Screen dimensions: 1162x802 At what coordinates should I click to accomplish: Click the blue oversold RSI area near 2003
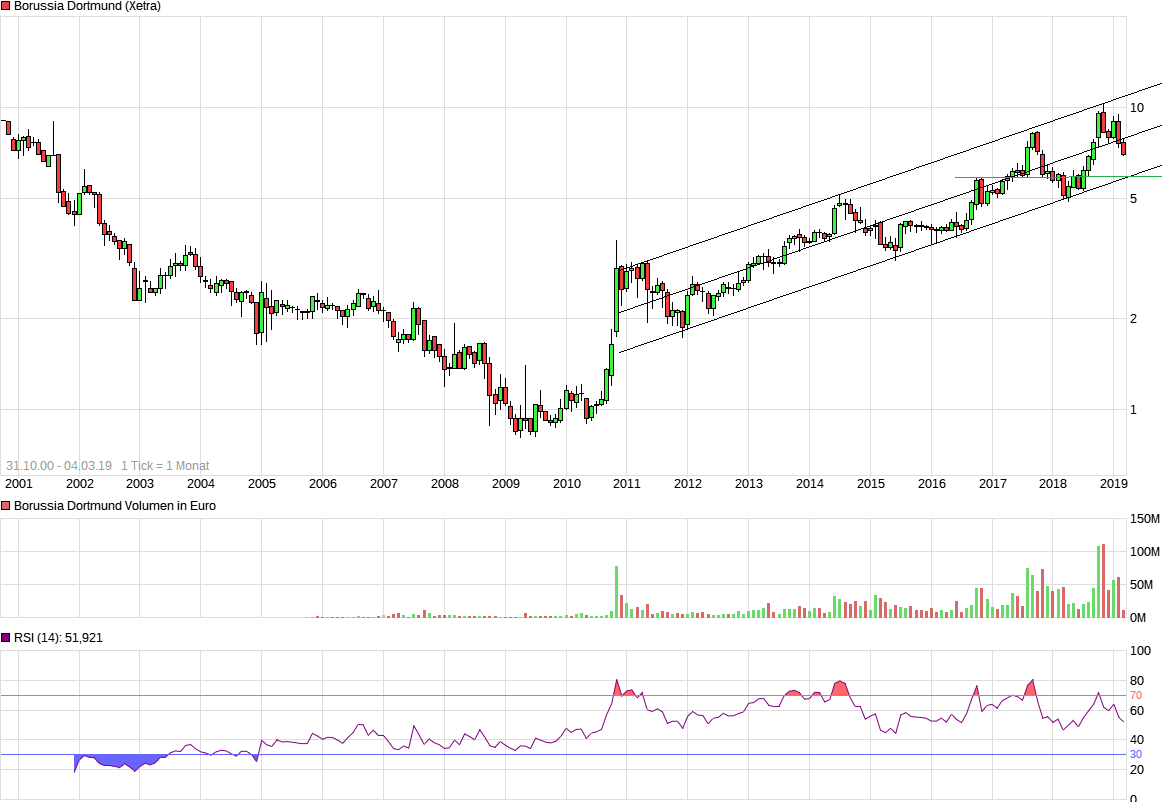click(x=122, y=761)
